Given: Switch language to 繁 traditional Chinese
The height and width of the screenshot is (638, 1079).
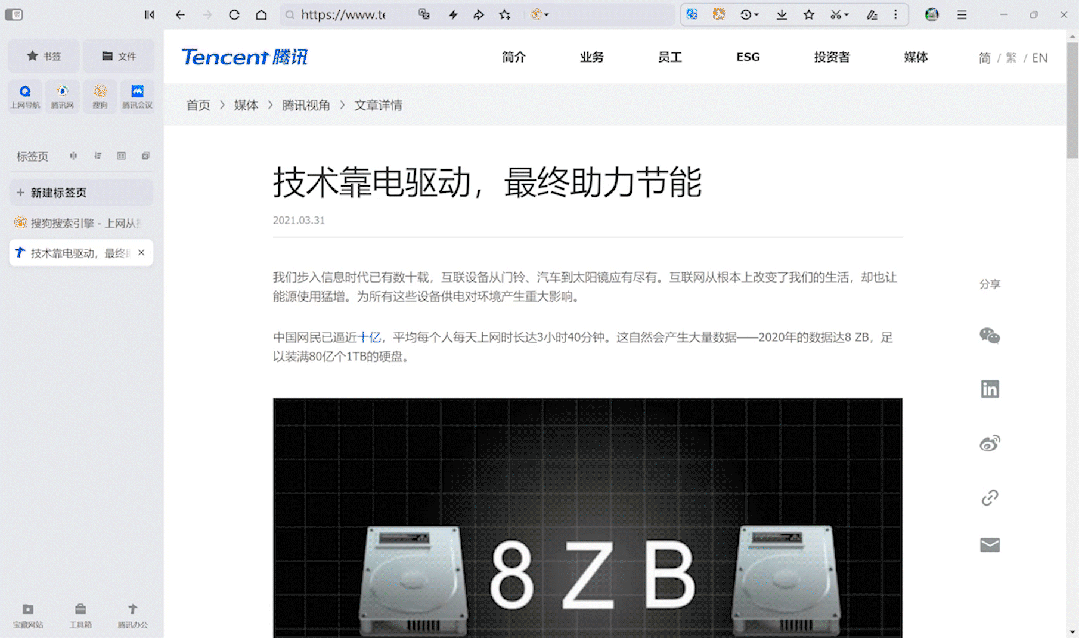Looking at the screenshot, I should [x=1011, y=58].
